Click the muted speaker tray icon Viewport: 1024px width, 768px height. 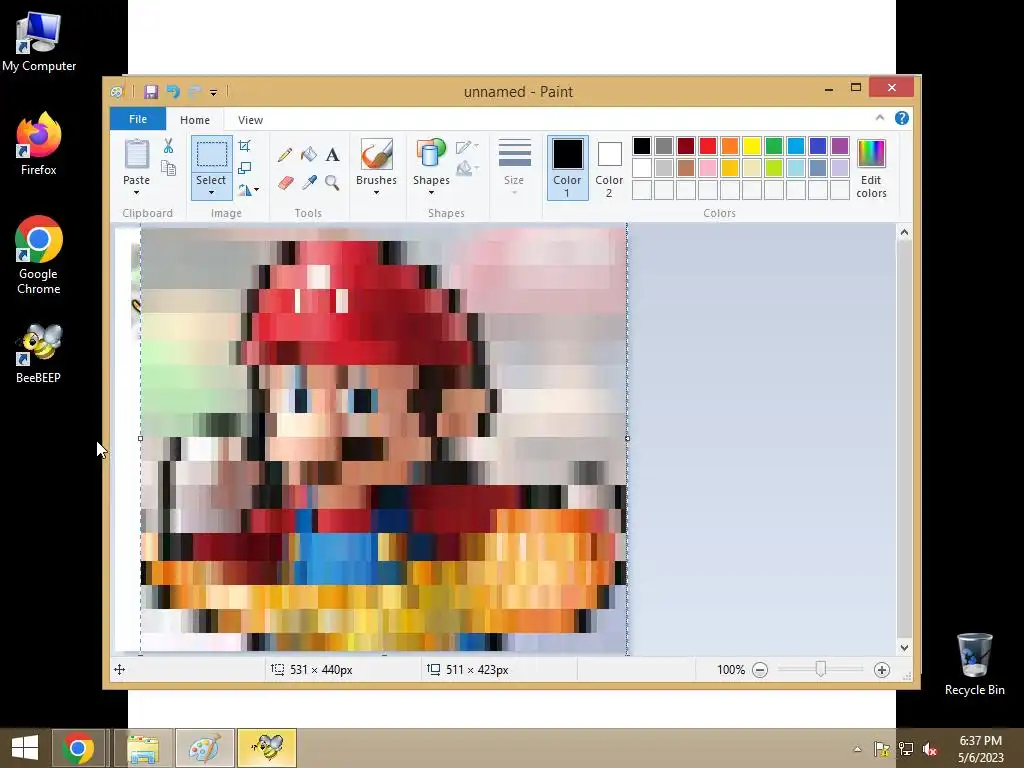(929, 749)
